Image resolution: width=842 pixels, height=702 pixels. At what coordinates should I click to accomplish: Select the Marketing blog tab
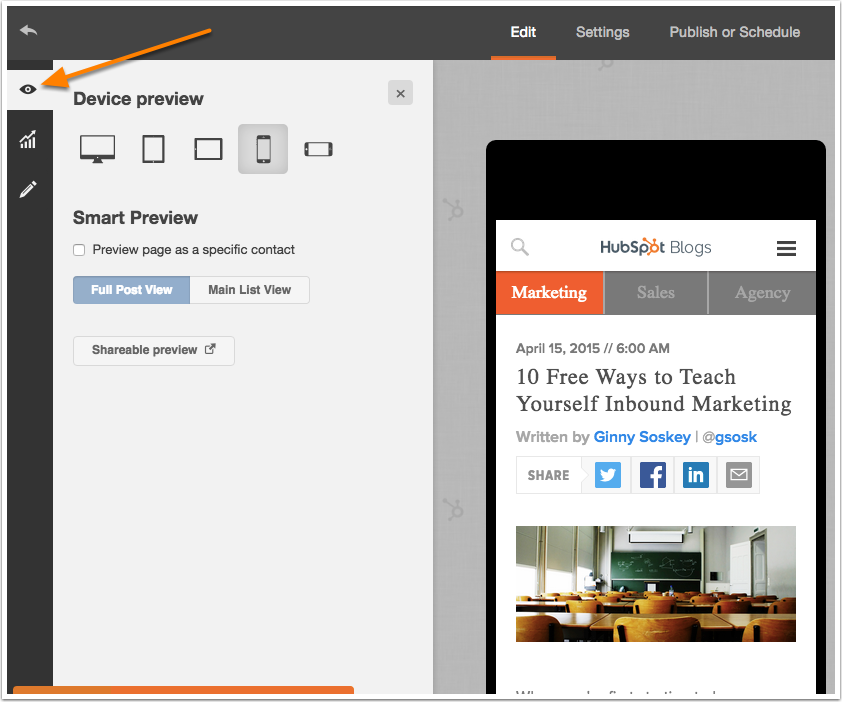point(549,293)
